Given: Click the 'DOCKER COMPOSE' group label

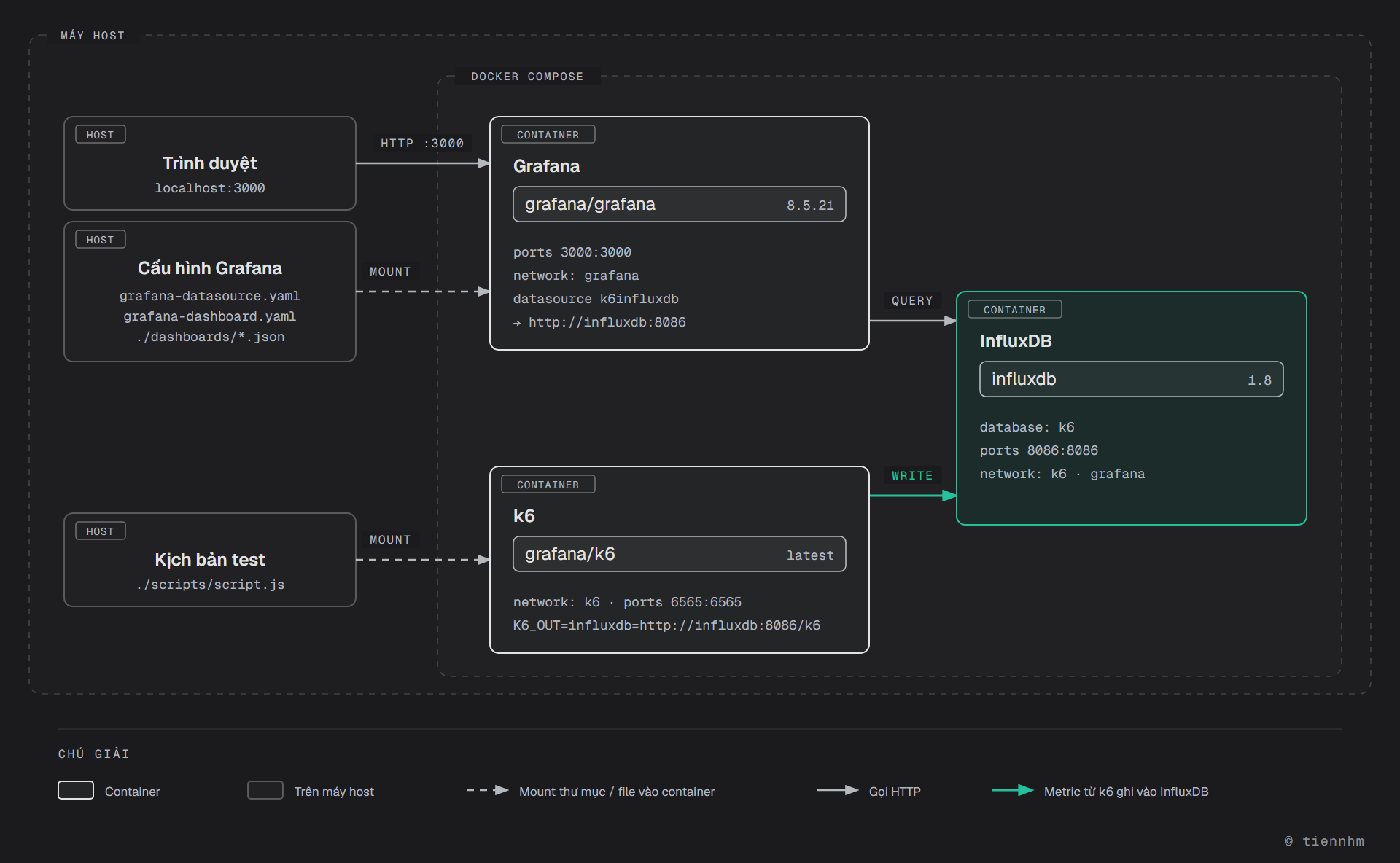Looking at the screenshot, I should pos(527,77).
